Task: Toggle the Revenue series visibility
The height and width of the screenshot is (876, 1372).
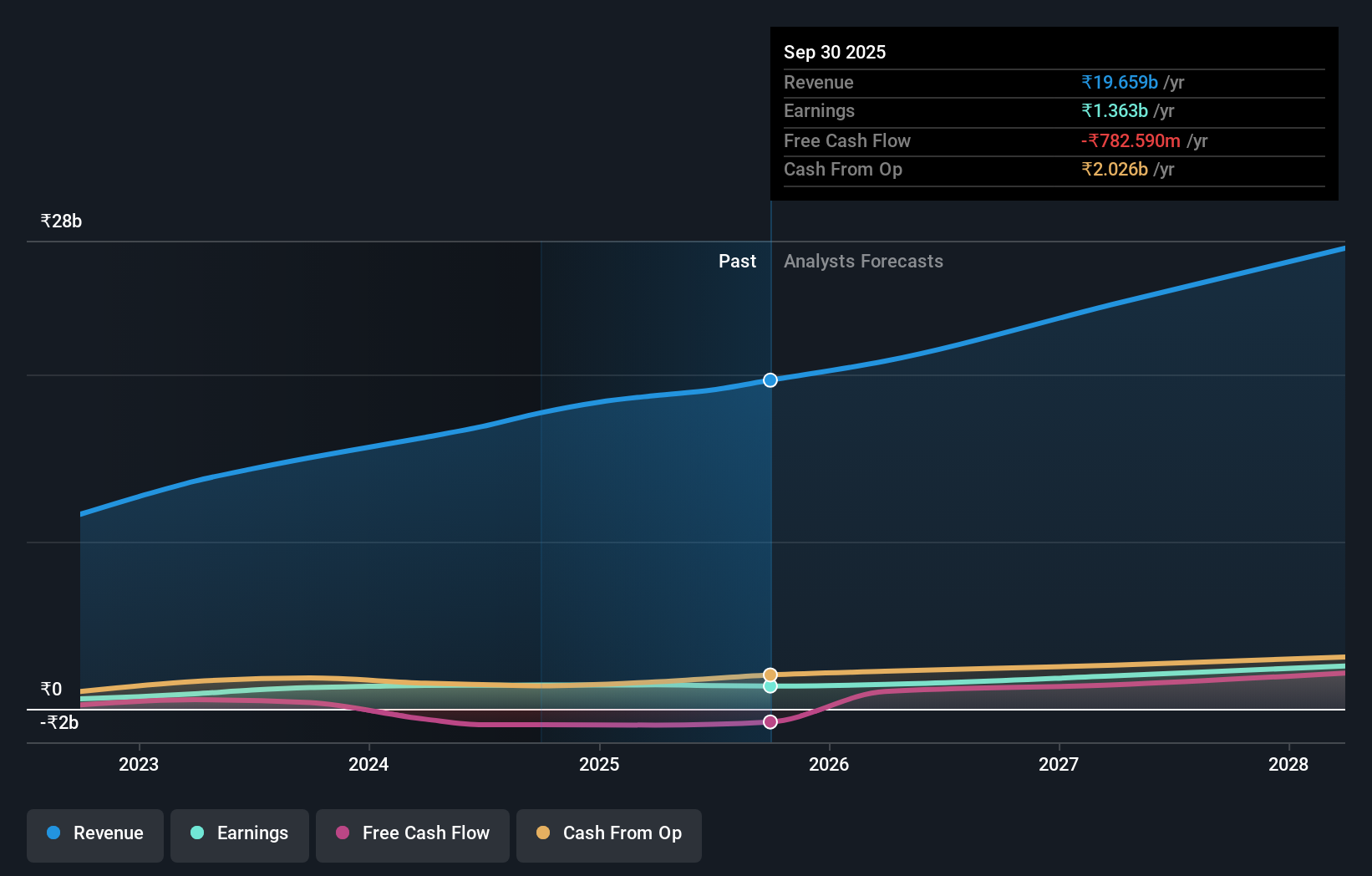Action: click(94, 833)
